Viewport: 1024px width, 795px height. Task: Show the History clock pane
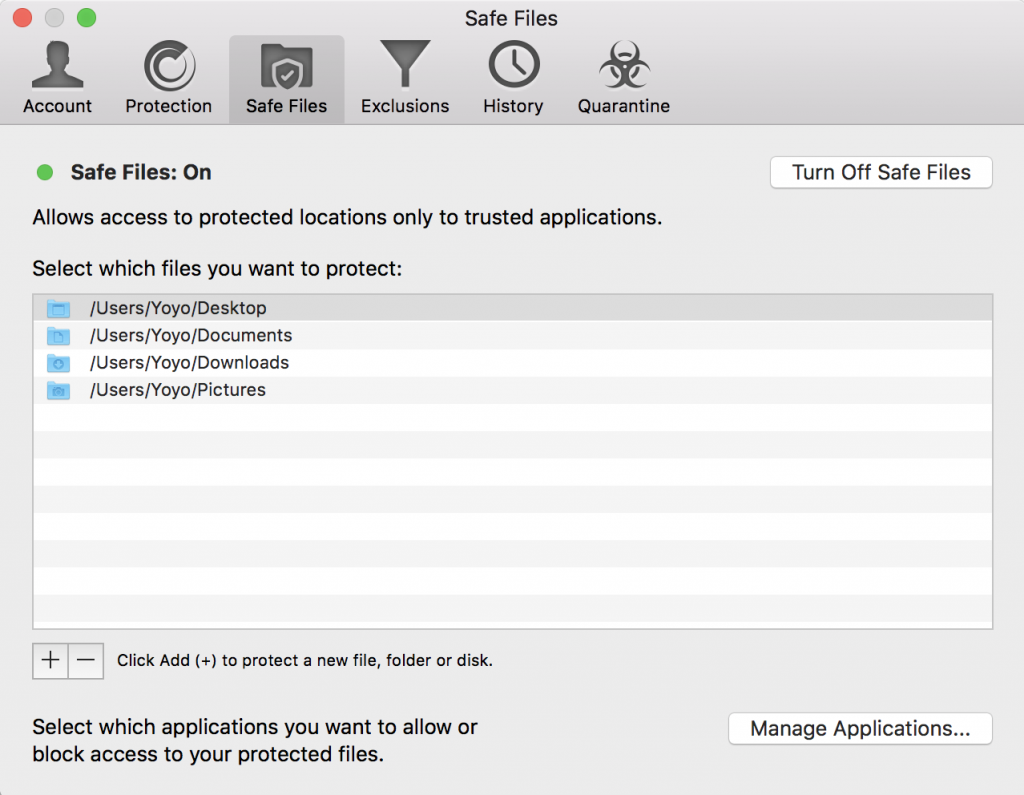513,78
